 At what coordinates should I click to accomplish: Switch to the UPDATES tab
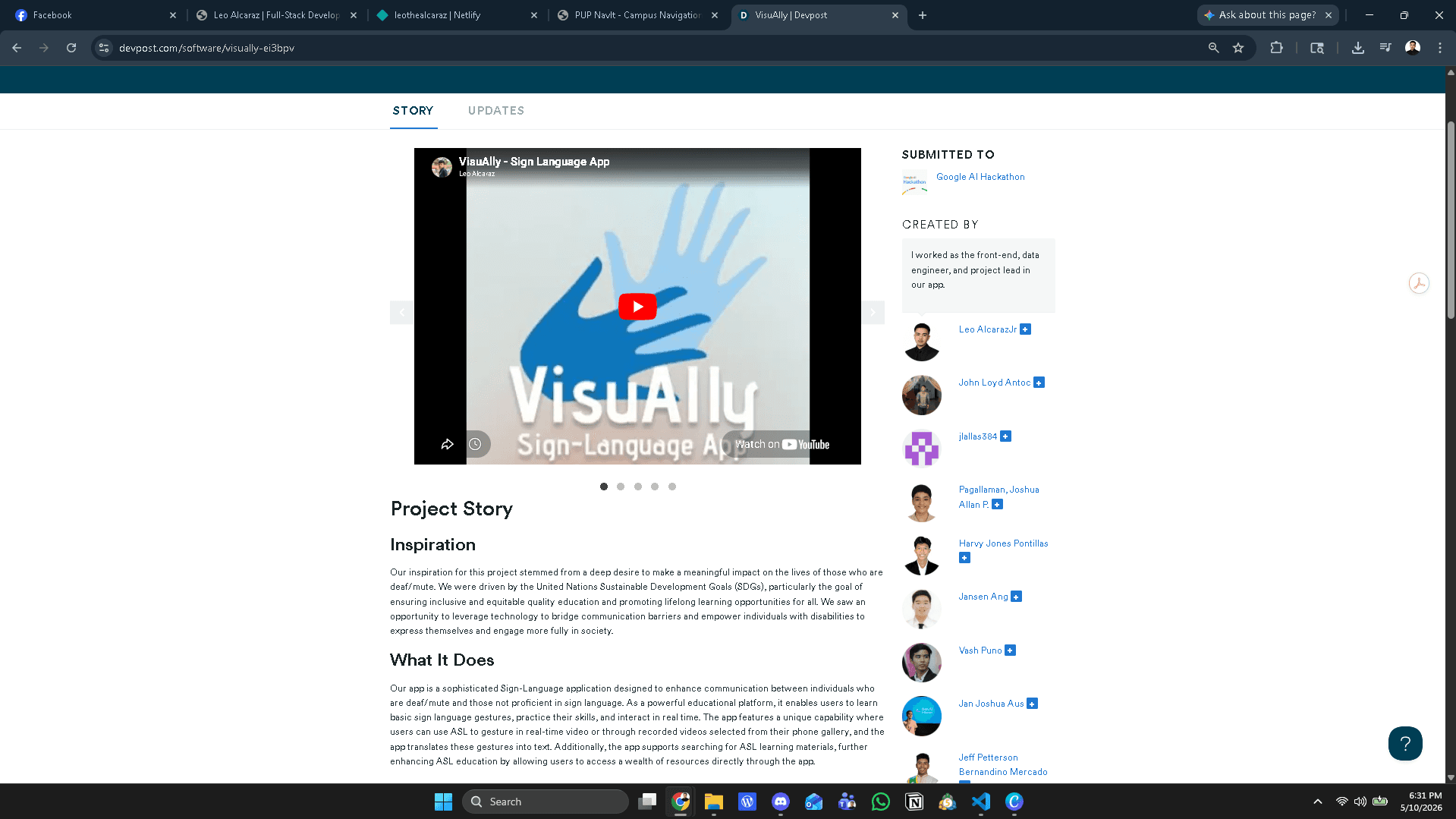(496, 111)
